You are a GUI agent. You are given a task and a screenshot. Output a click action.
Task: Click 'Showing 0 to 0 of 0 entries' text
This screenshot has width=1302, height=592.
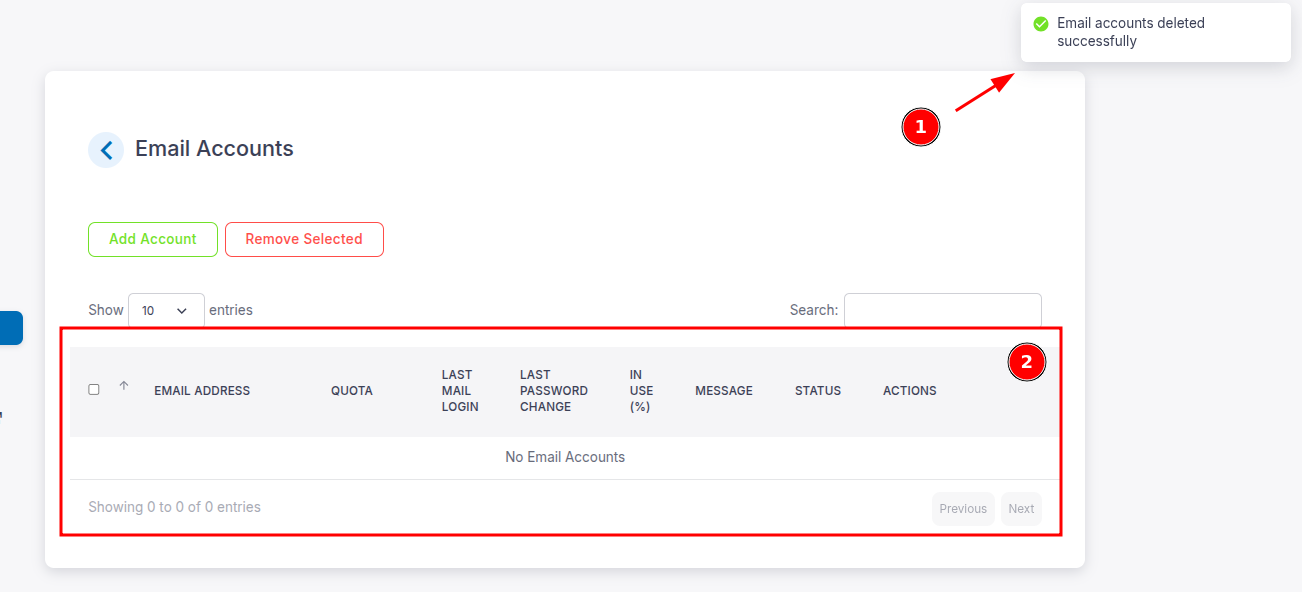pyautogui.click(x=174, y=507)
